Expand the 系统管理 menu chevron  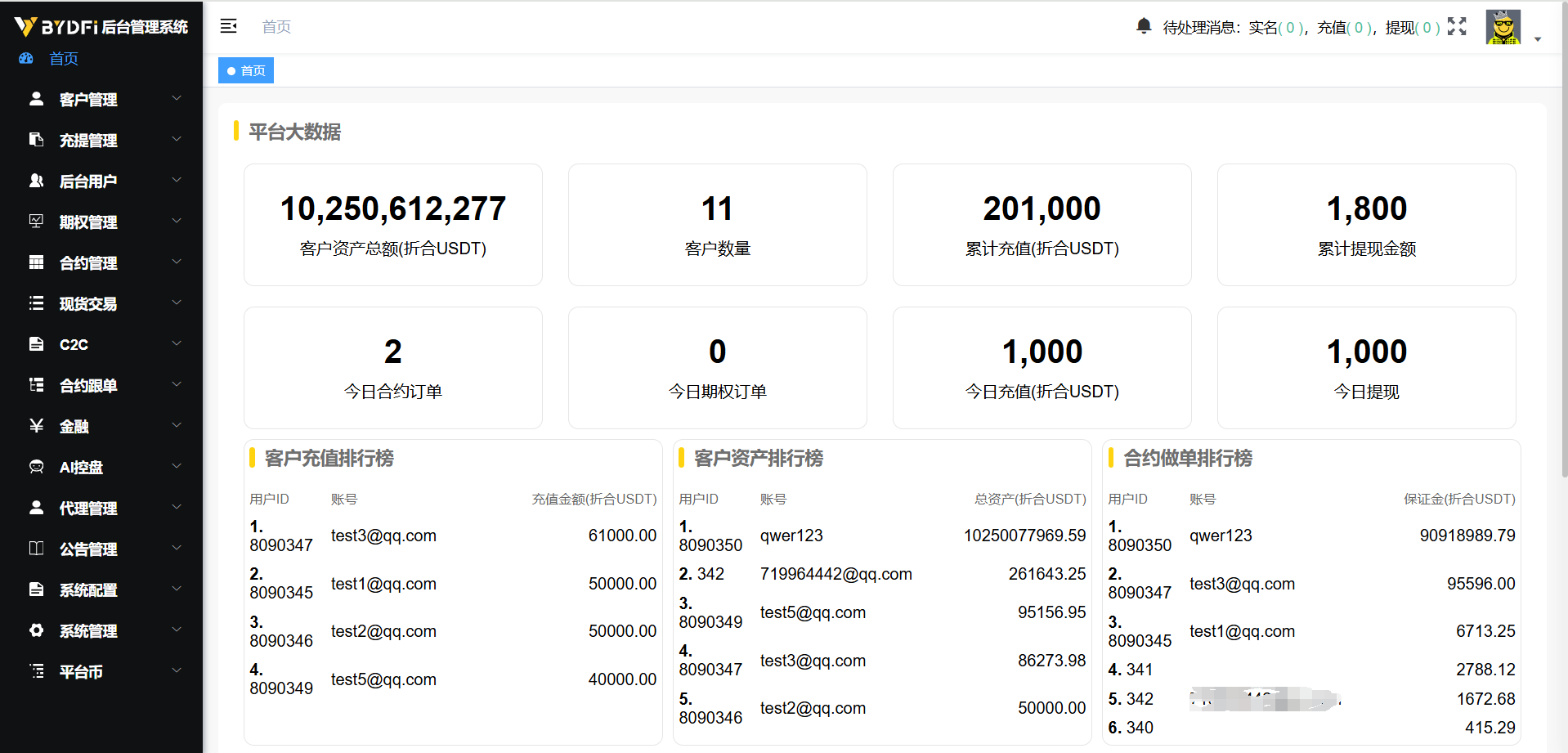(177, 630)
